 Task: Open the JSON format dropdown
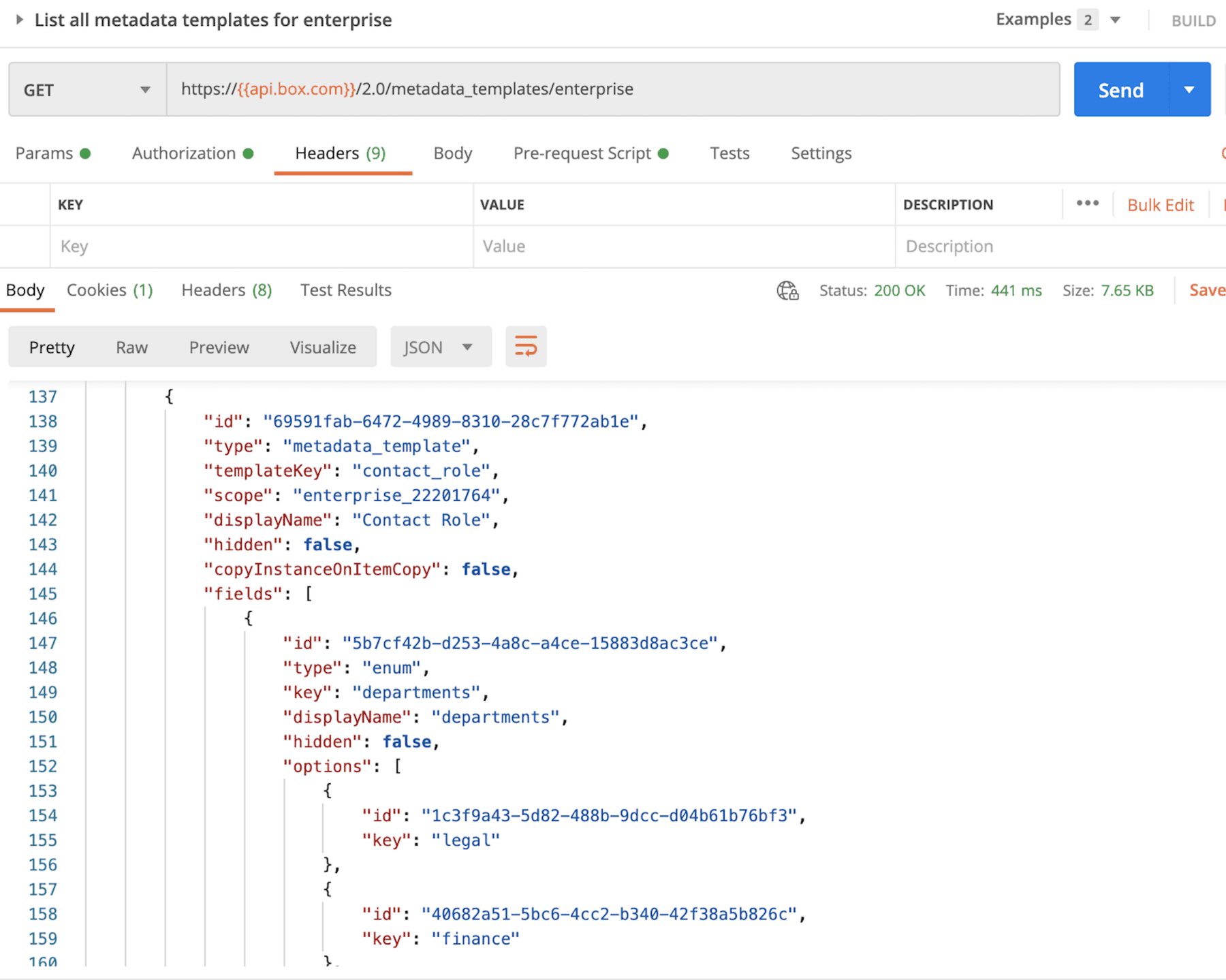pyautogui.click(x=440, y=347)
